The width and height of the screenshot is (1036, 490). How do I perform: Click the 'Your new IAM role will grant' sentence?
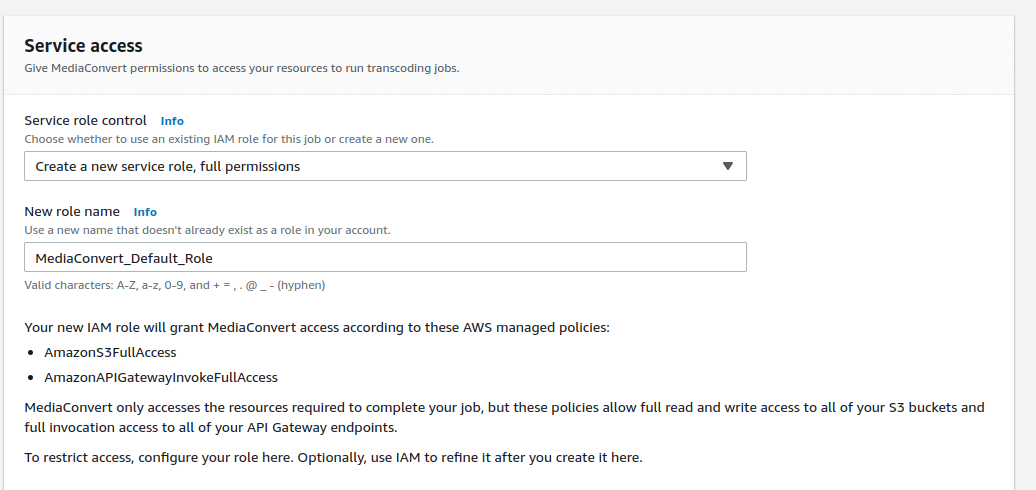pos(316,327)
